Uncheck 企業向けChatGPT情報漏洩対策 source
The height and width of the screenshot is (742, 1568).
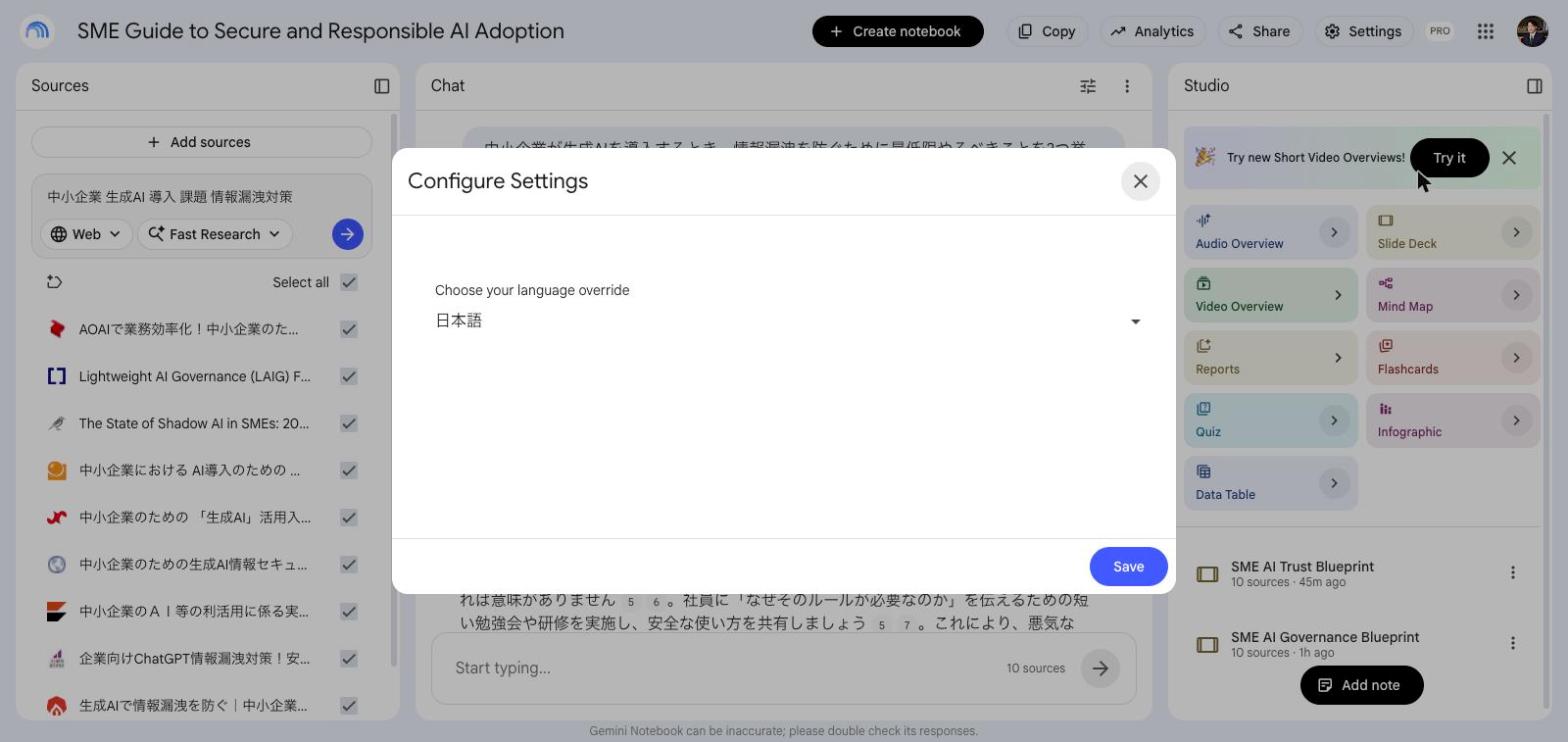click(349, 658)
